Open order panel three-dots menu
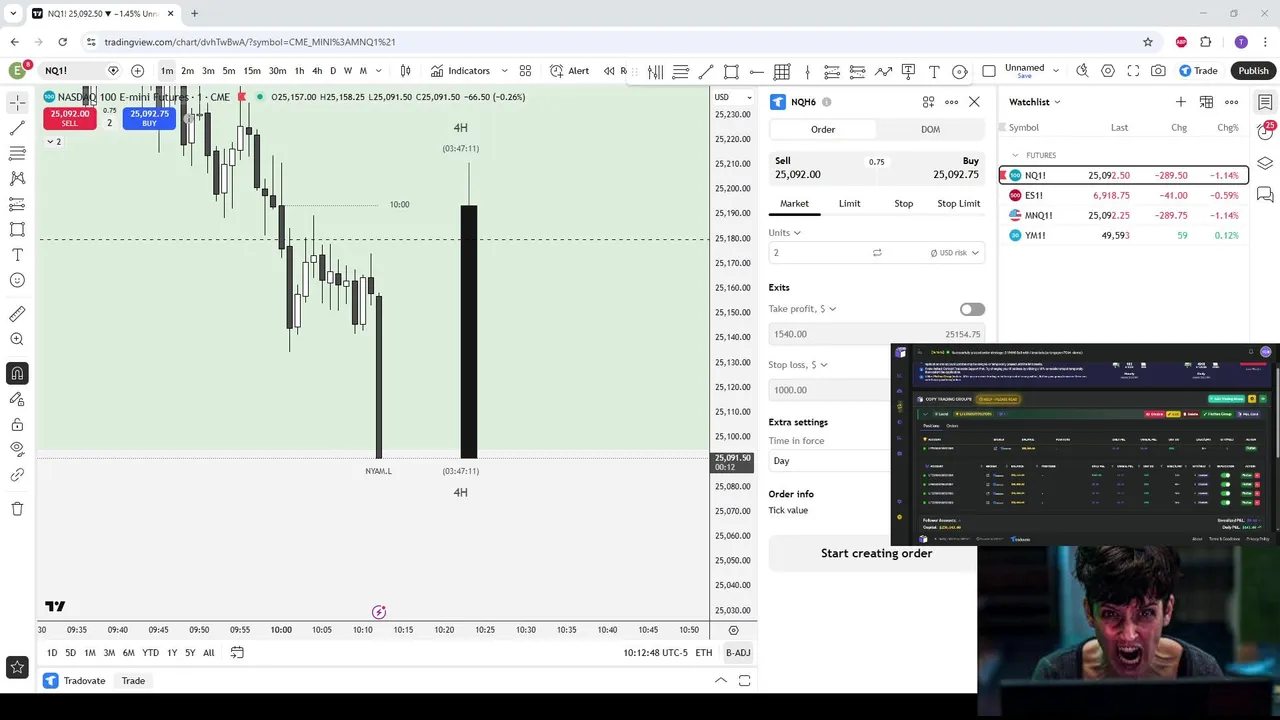Viewport: 1280px width, 720px height. (x=951, y=102)
